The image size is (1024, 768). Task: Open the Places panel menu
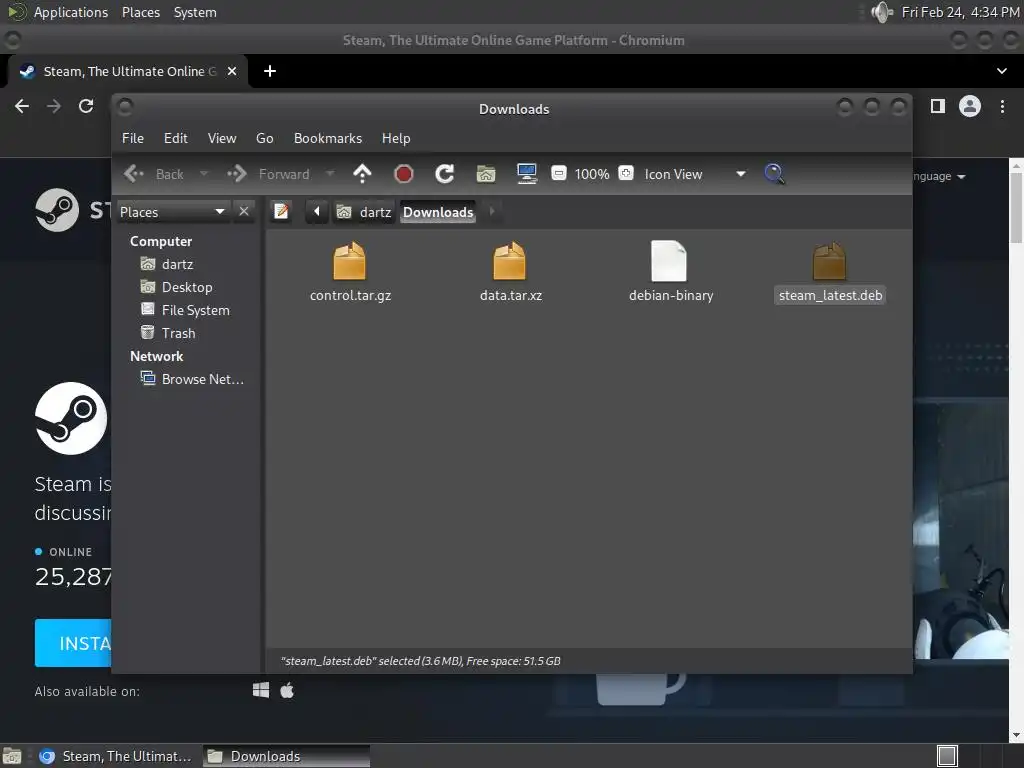click(141, 12)
